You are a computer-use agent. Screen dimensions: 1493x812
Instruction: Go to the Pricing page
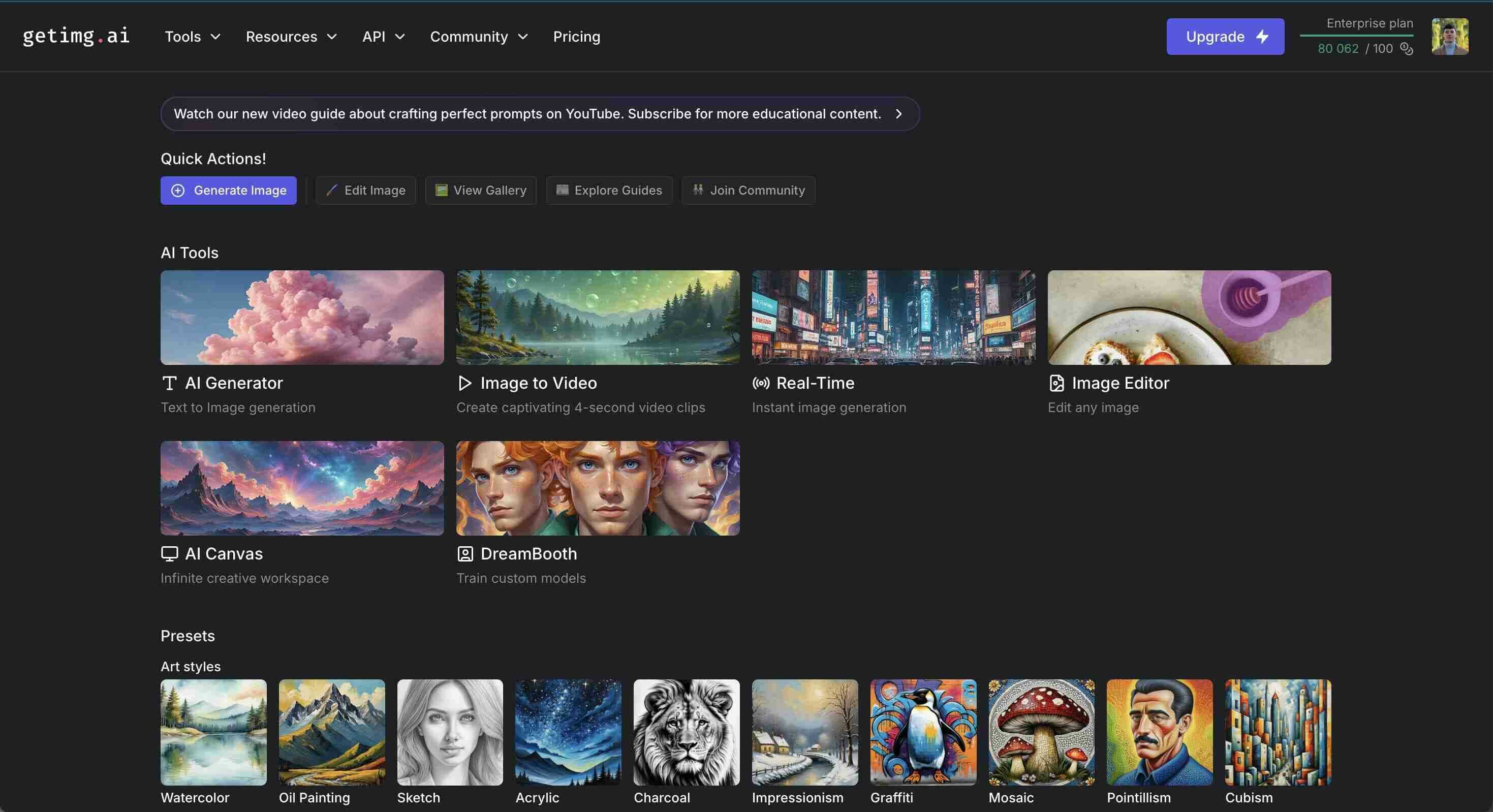[576, 37]
